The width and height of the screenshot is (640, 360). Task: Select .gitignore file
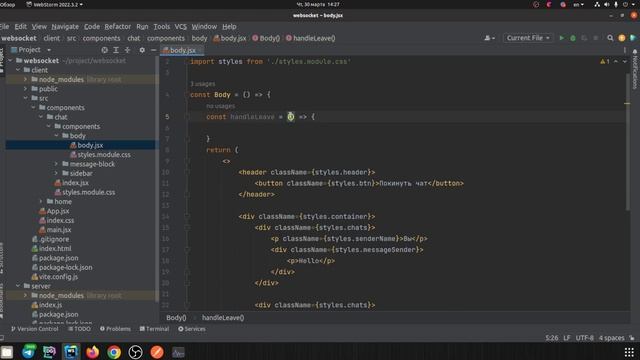click(x=51, y=239)
